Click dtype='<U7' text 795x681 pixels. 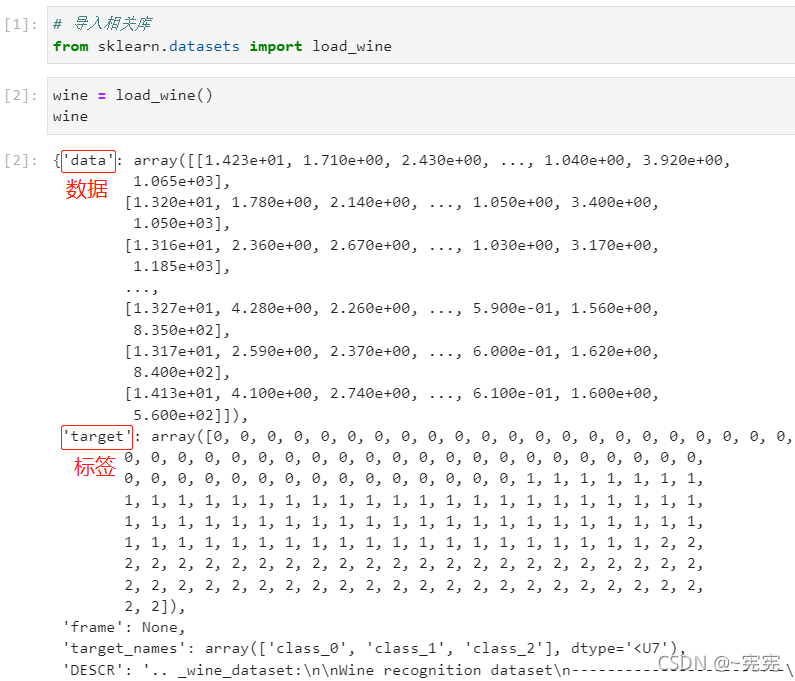[x=624, y=649]
